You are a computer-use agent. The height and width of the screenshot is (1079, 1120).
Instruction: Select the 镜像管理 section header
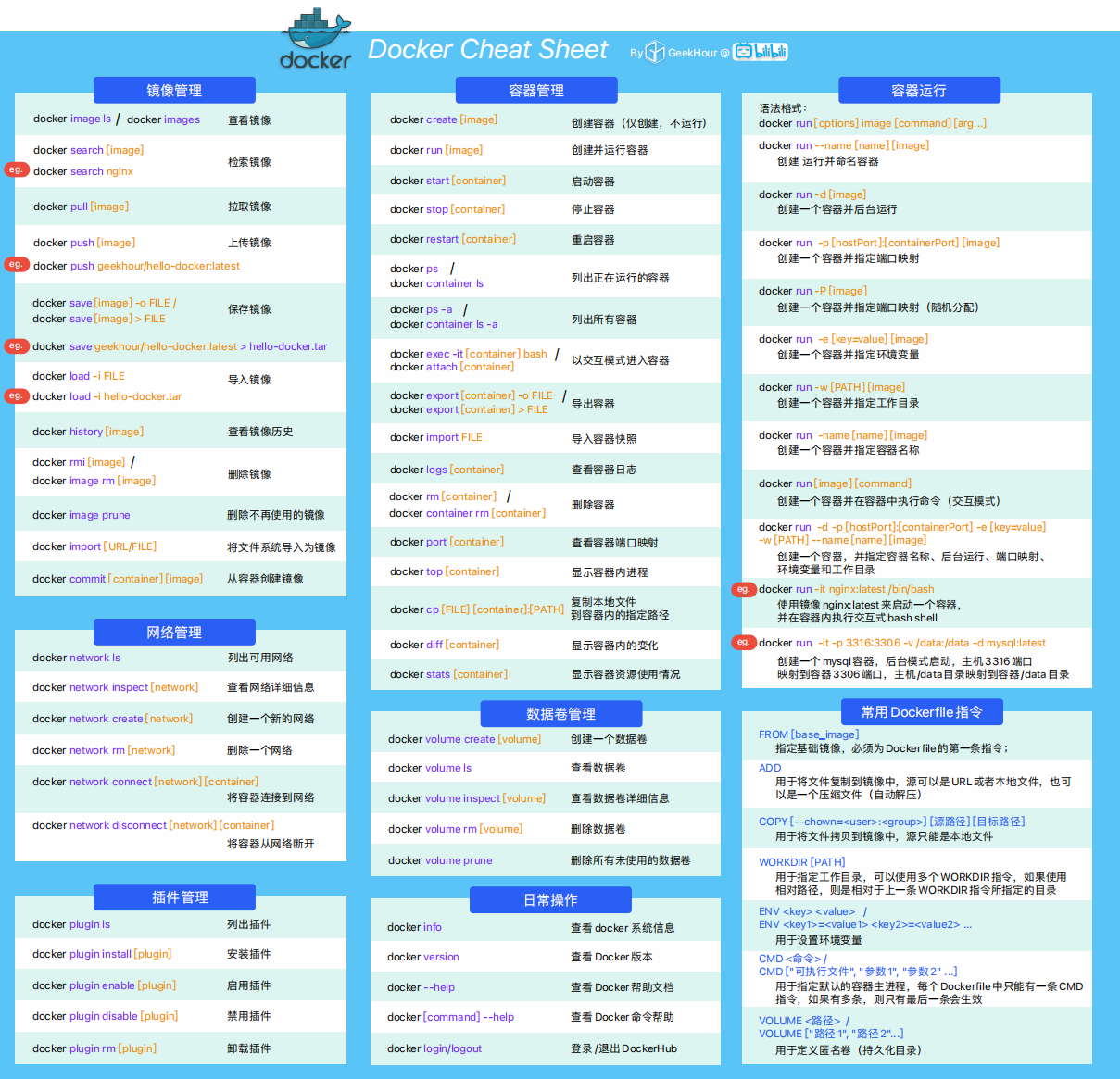174,90
